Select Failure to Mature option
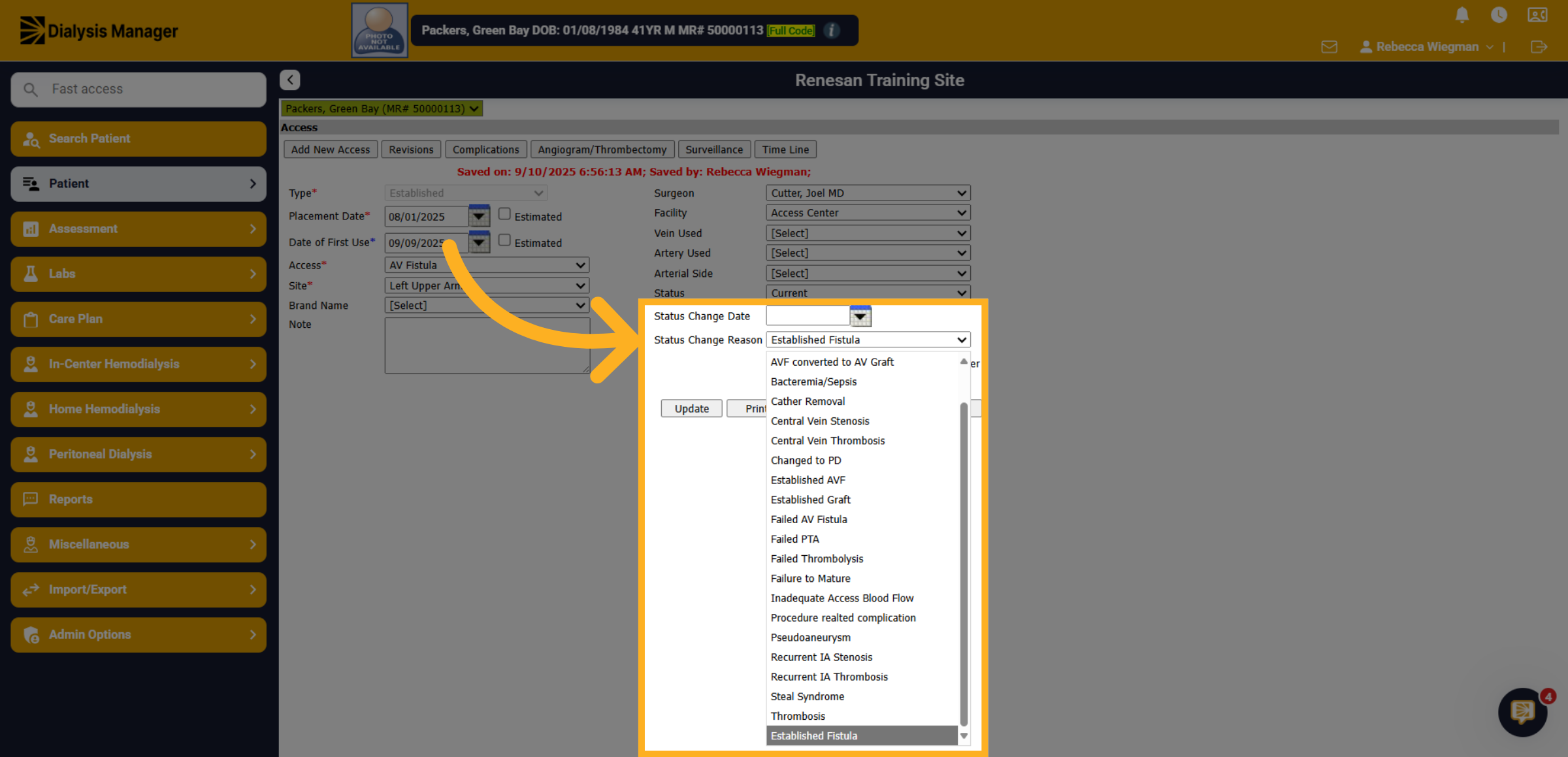The image size is (1568, 757). click(x=862, y=578)
